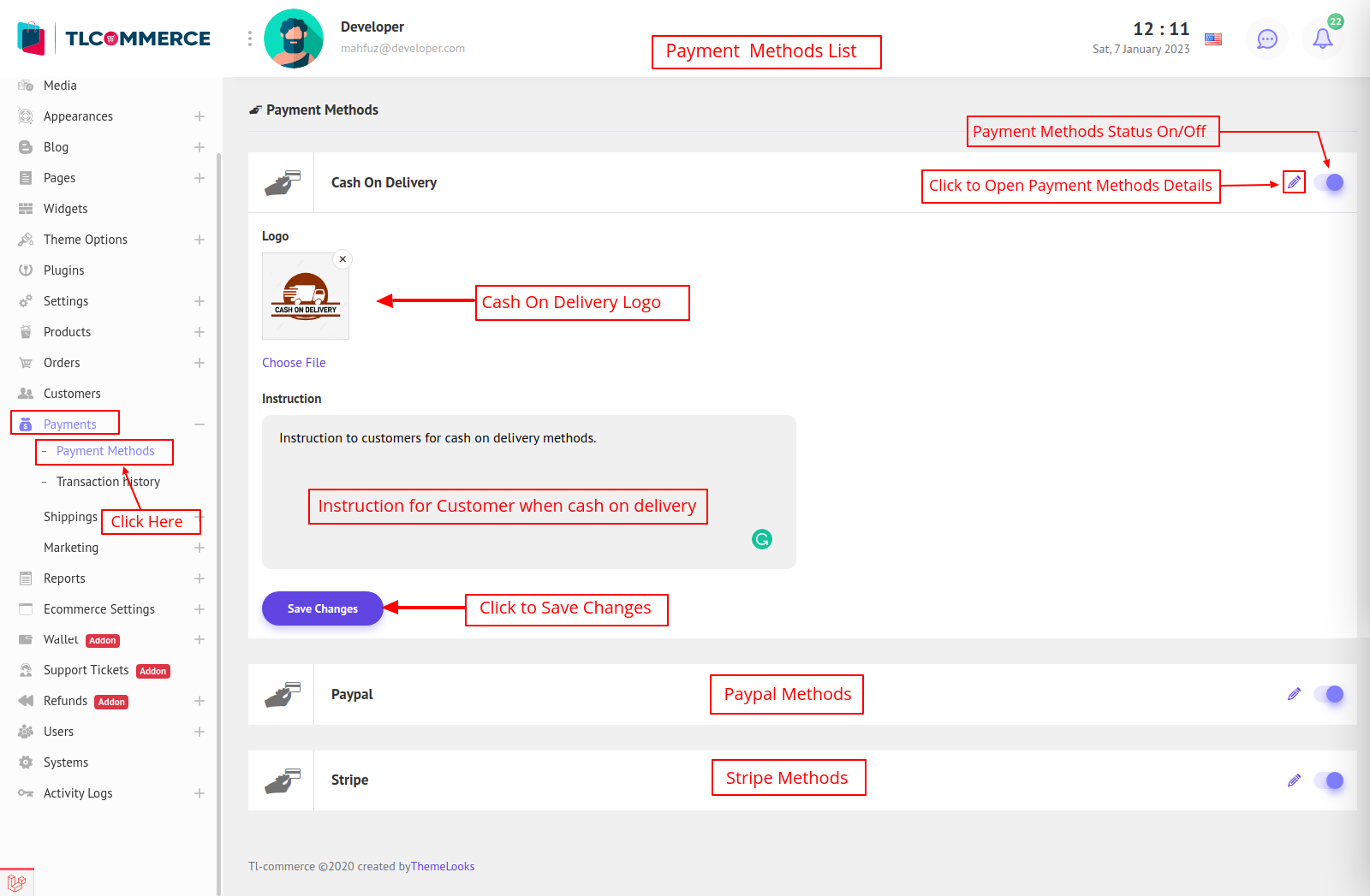Click the pencil edit icon for Paypal
Image resolution: width=1370 pixels, height=896 pixels.
1294,694
